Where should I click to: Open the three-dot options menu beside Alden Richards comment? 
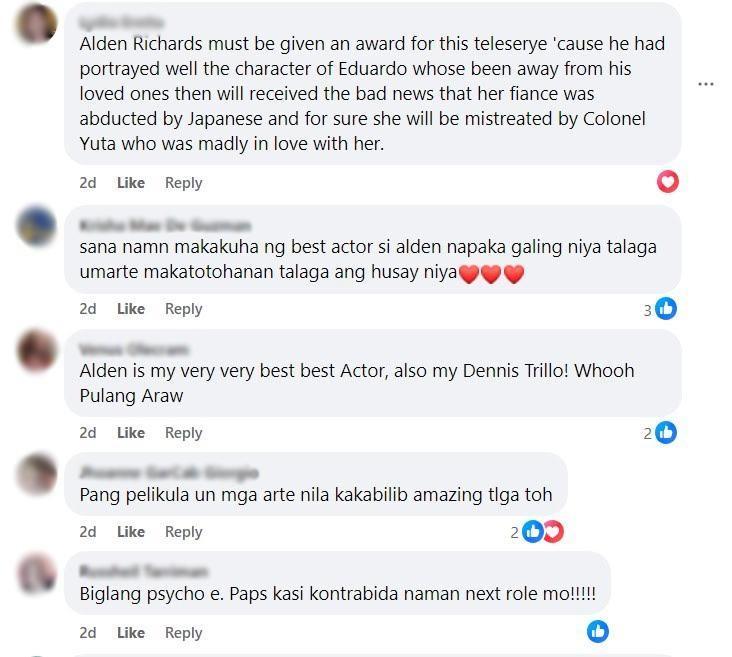point(705,84)
